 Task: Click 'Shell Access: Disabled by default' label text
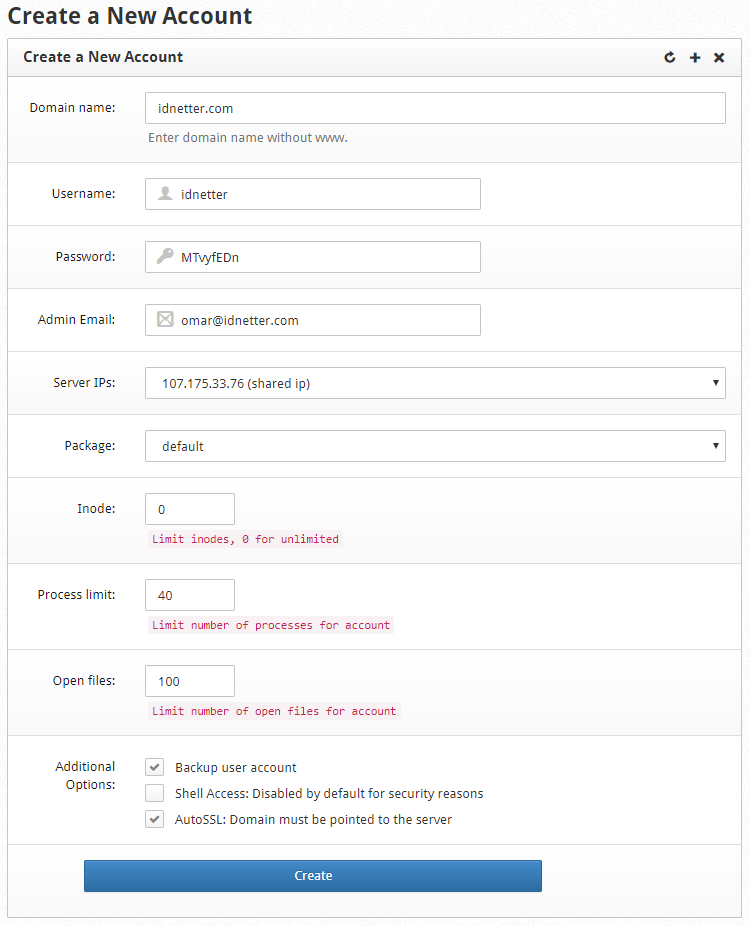click(329, 794)
